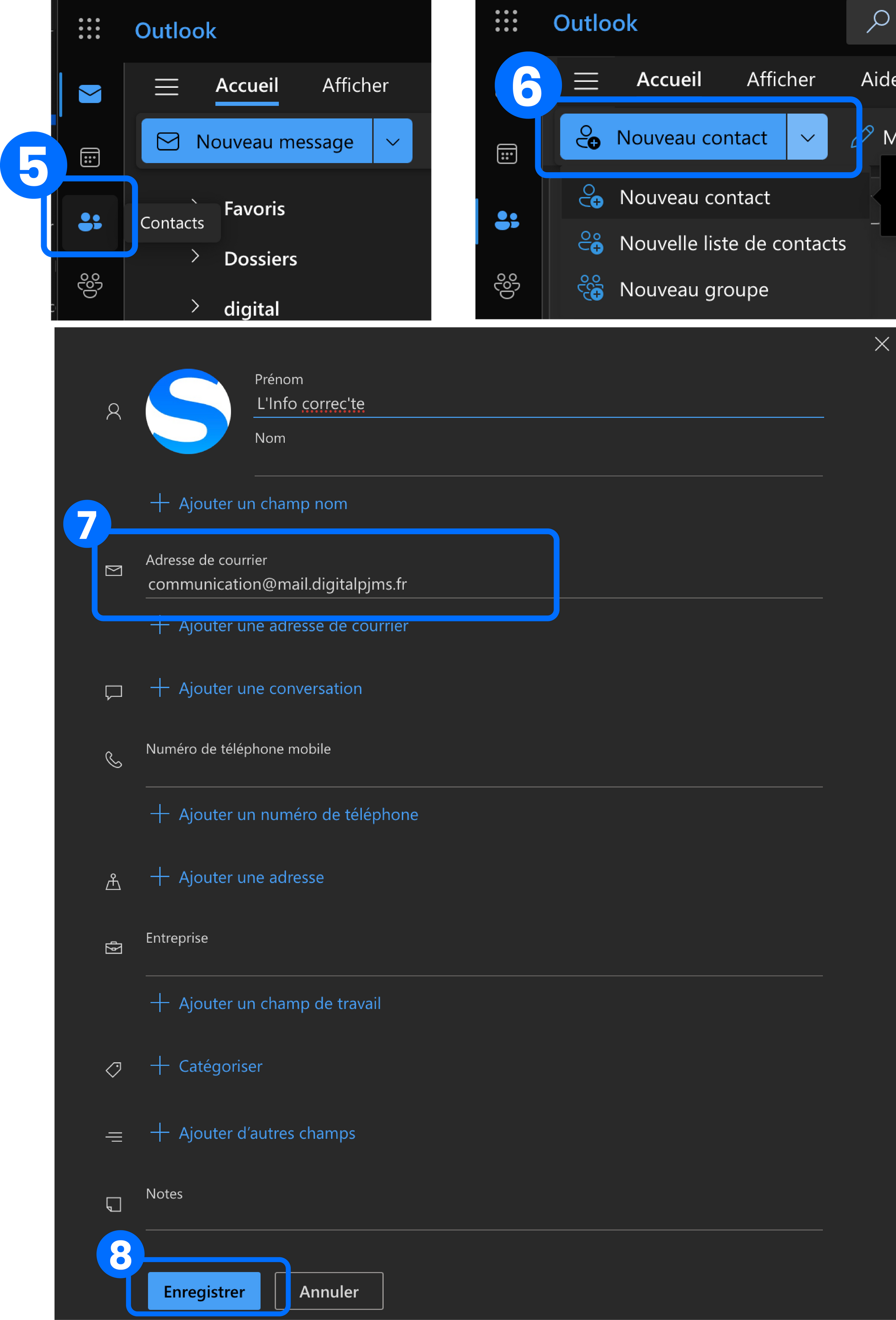Viewport: 896px width, 1320px height.
Task: Open the Calendar icon under step 6
Action: 506,153
